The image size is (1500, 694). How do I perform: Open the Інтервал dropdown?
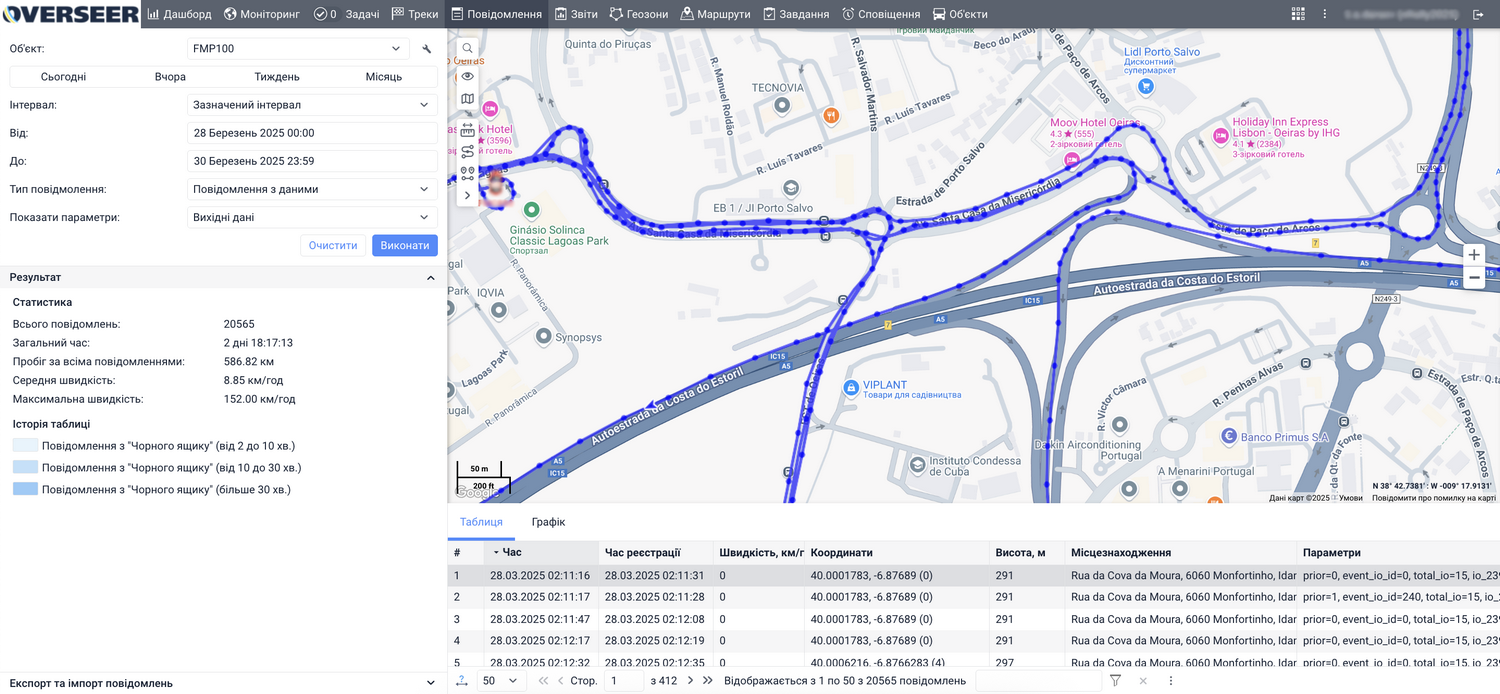pyautogui.click(x=312, y=105)
